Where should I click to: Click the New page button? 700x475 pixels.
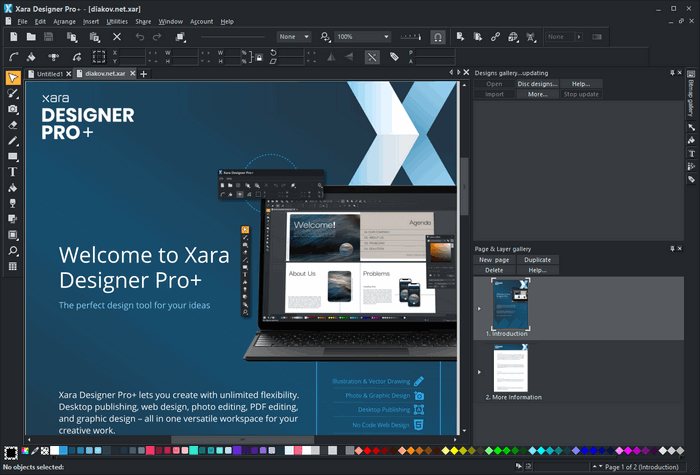tap(494, 260)
